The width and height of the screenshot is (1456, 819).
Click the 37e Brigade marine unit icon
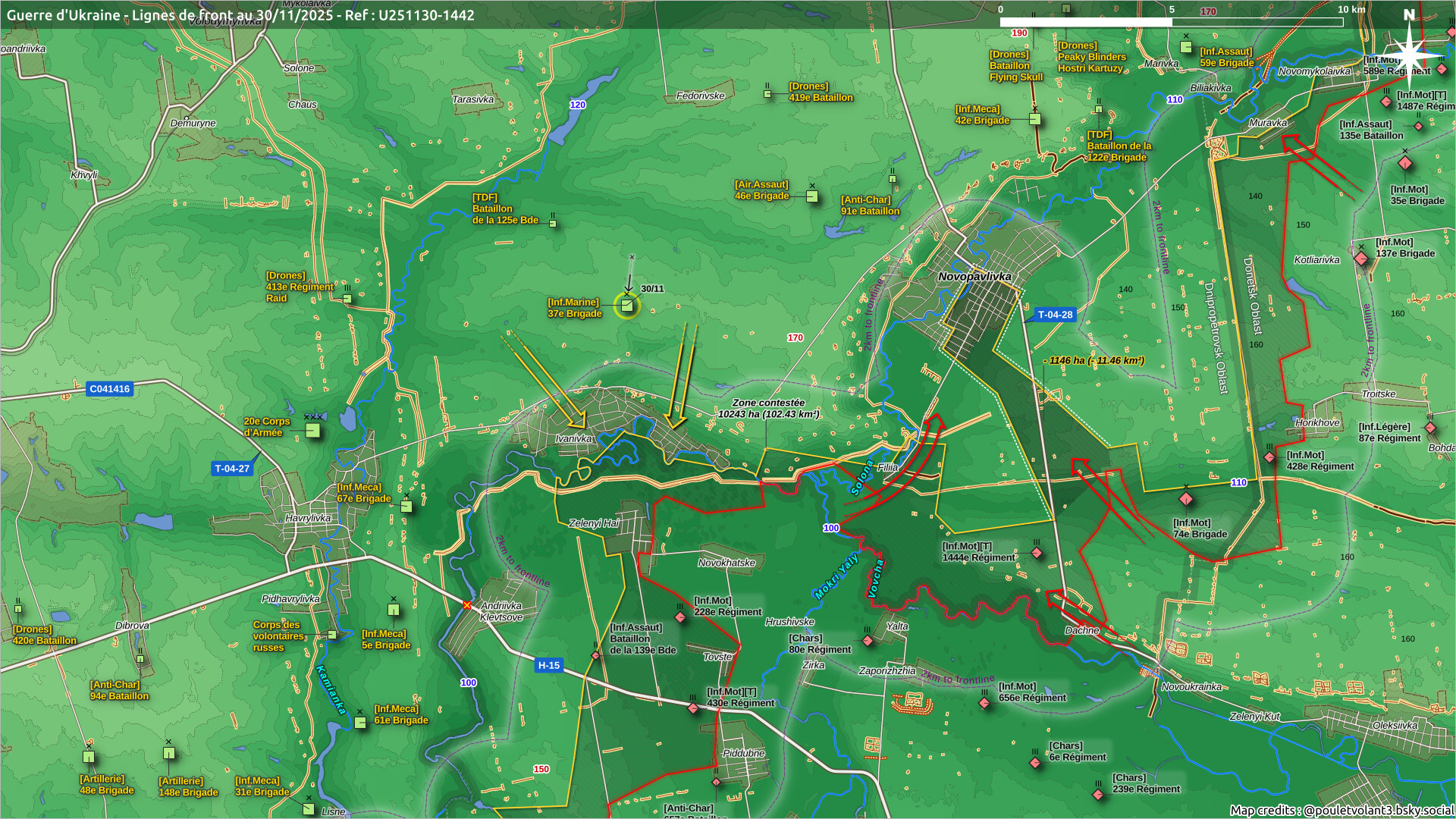(x=626, y=306)
